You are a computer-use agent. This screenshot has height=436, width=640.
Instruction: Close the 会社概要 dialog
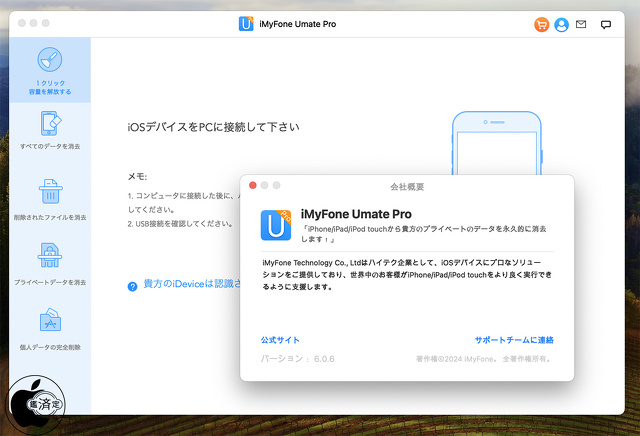[x=253, y=185]
